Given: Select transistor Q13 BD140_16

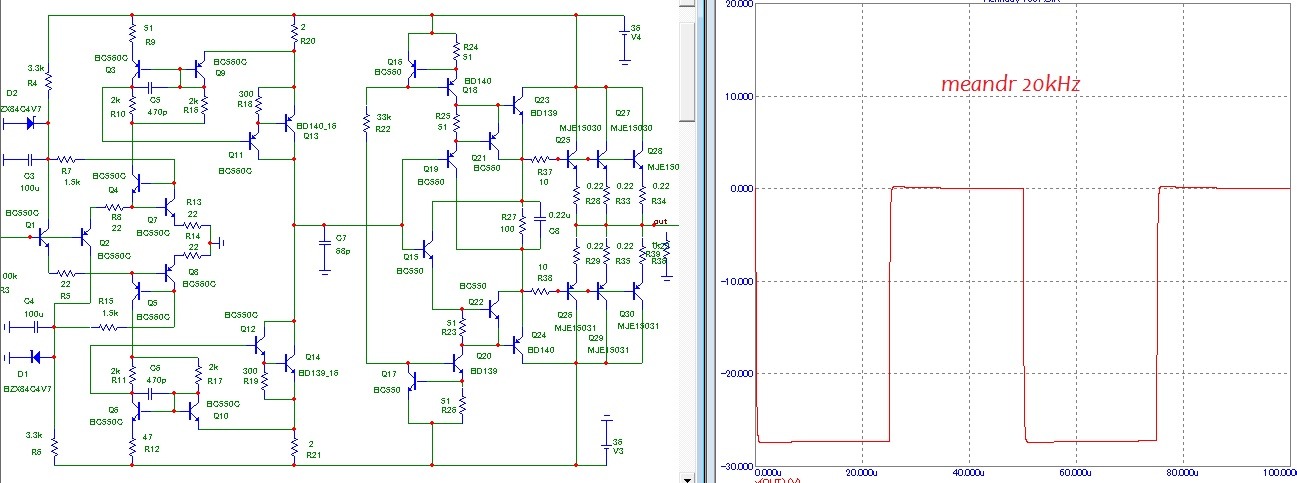Looking at the screenshot, I should pyautogui.click(x=289, y=124).
